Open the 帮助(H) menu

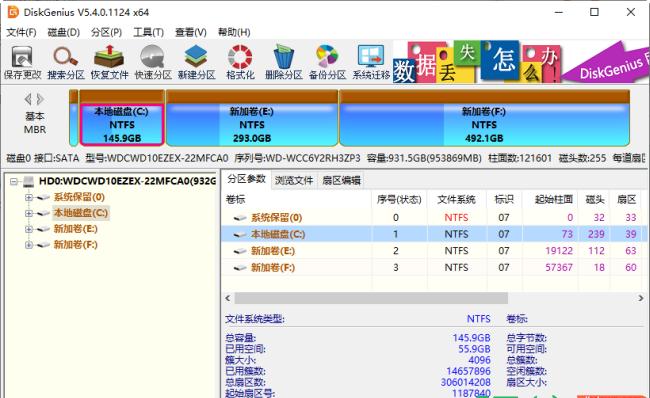coord(234,32)
